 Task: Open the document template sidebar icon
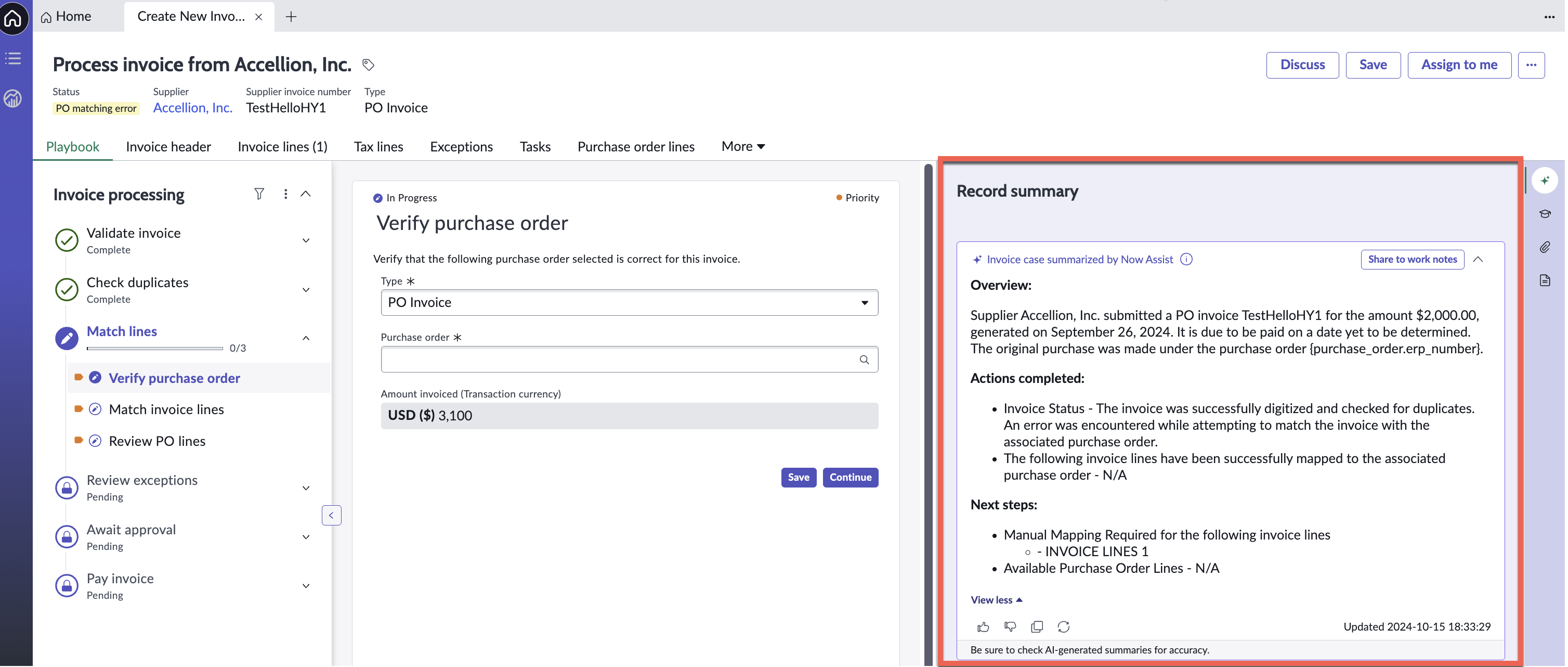click(x=1545, y=280)
